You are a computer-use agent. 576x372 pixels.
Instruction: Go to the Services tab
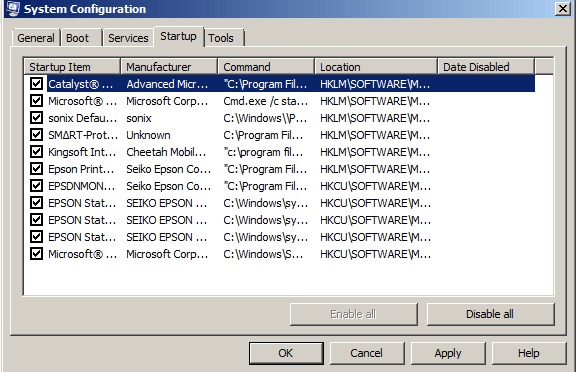point(128,38)
